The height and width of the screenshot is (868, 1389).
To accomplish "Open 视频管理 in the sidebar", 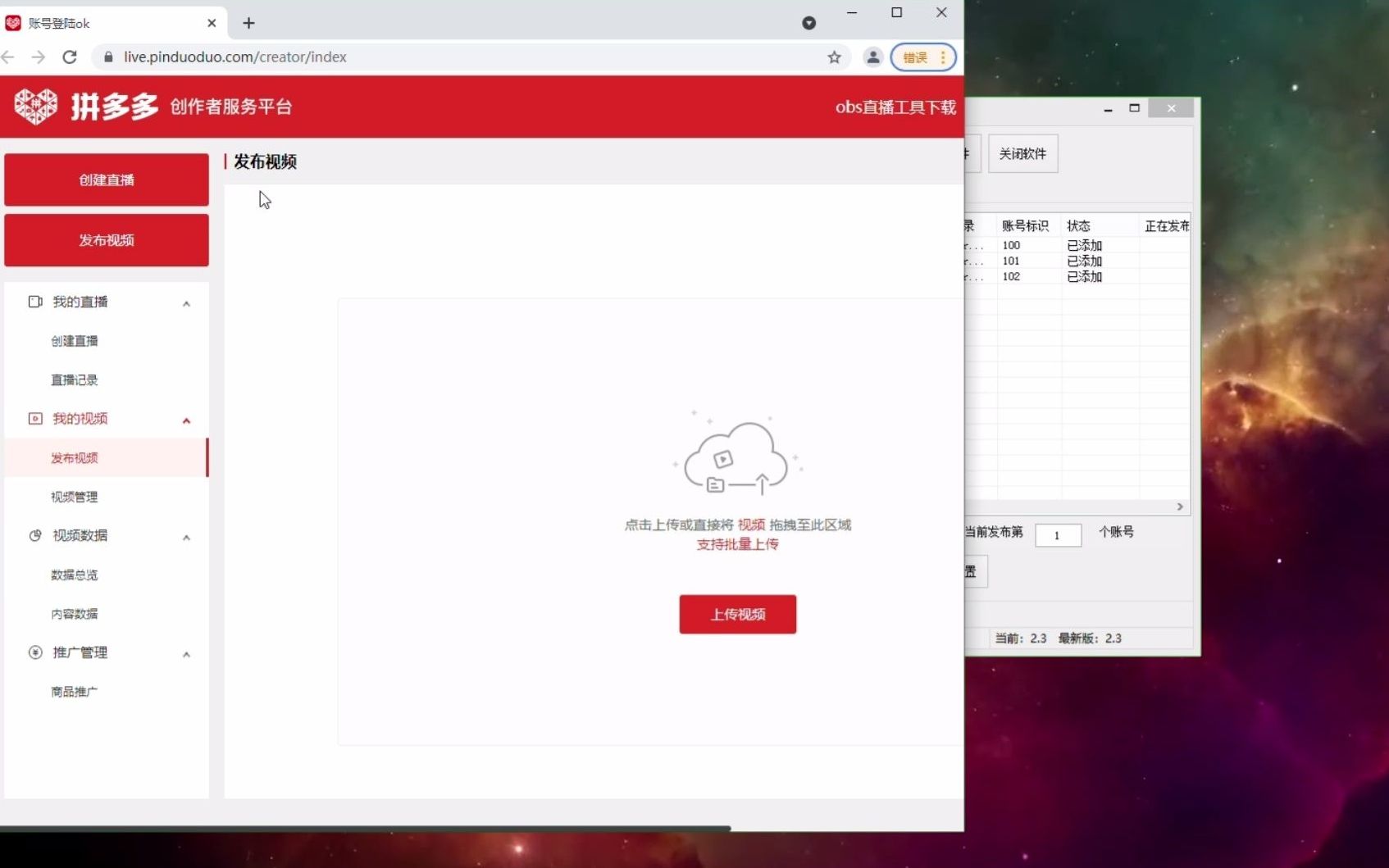I will click(x=75, y=497).
